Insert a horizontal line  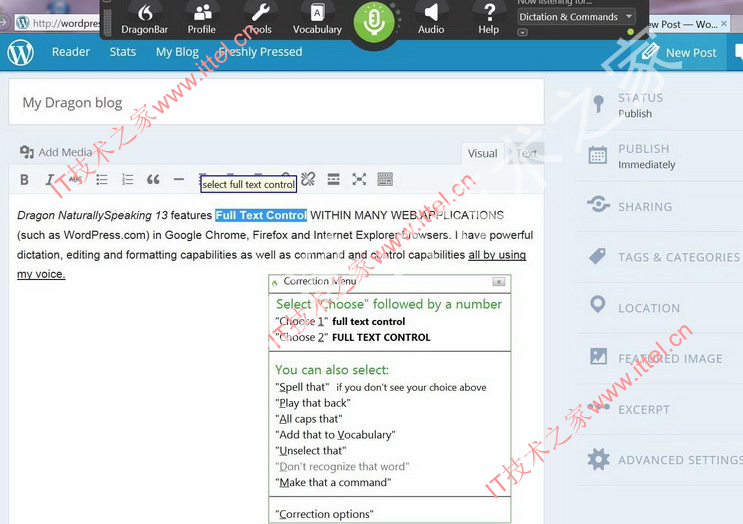(x=179, y=180)
